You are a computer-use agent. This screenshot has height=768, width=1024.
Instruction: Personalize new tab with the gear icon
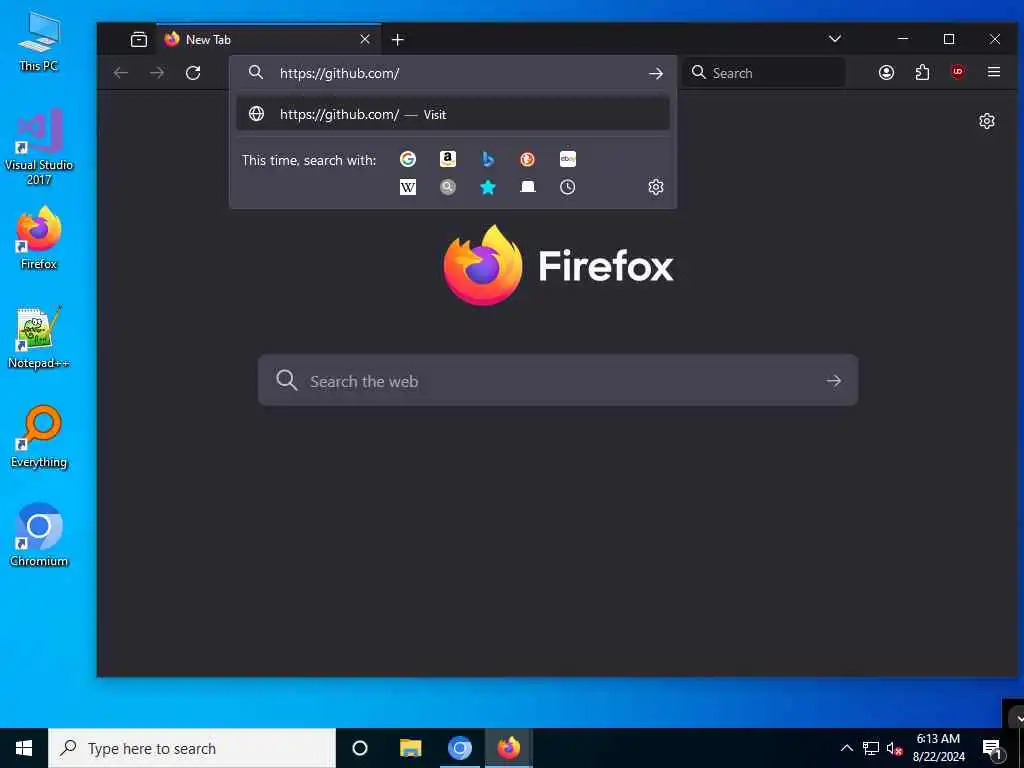(987, 121)
